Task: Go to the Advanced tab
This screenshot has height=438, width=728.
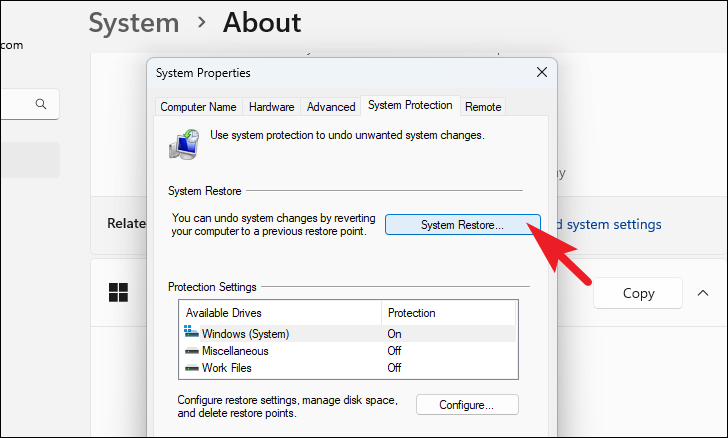Action: 331,107
